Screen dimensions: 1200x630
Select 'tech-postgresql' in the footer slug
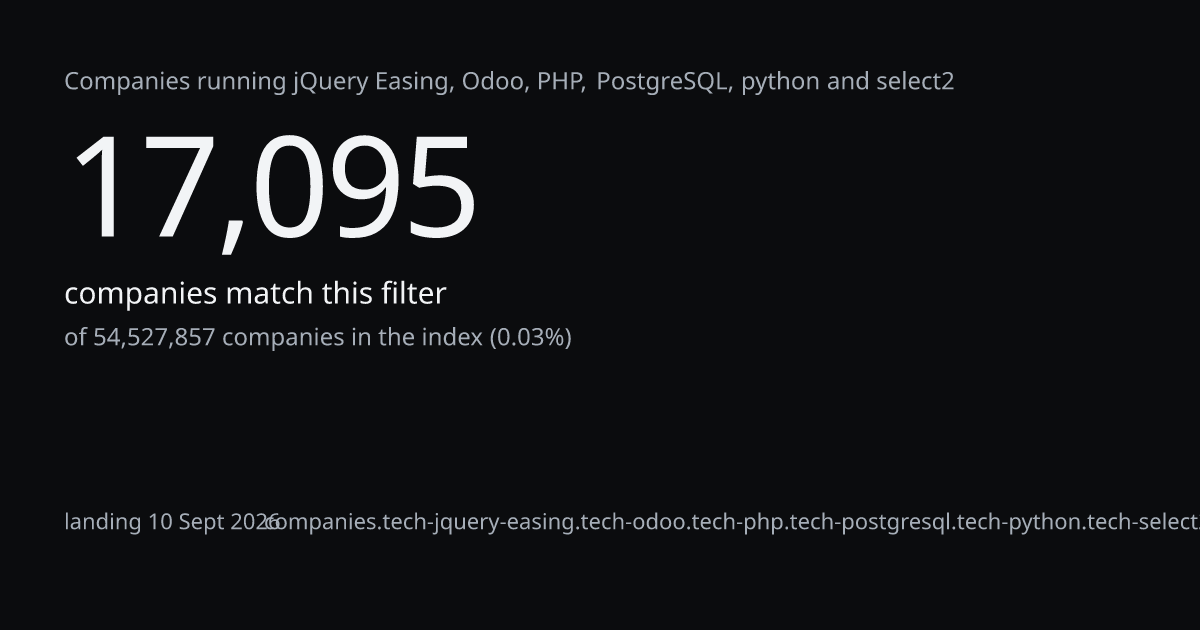(870, 522)
